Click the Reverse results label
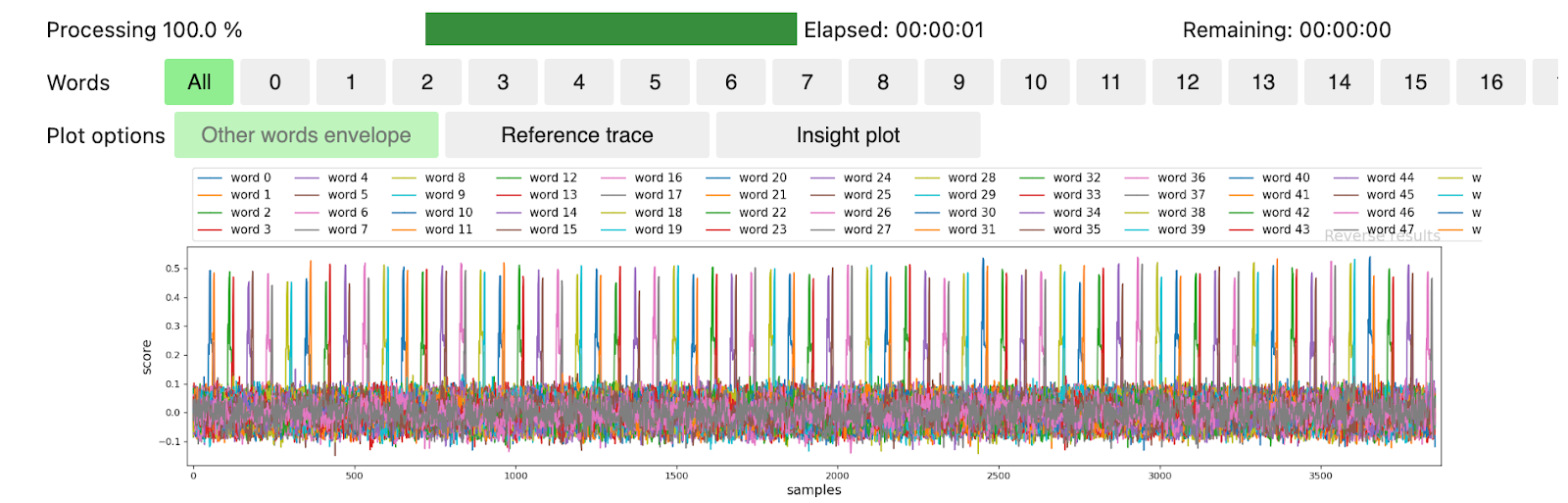This screenshot has width=1568, height=503. (x=1382, y=236)
